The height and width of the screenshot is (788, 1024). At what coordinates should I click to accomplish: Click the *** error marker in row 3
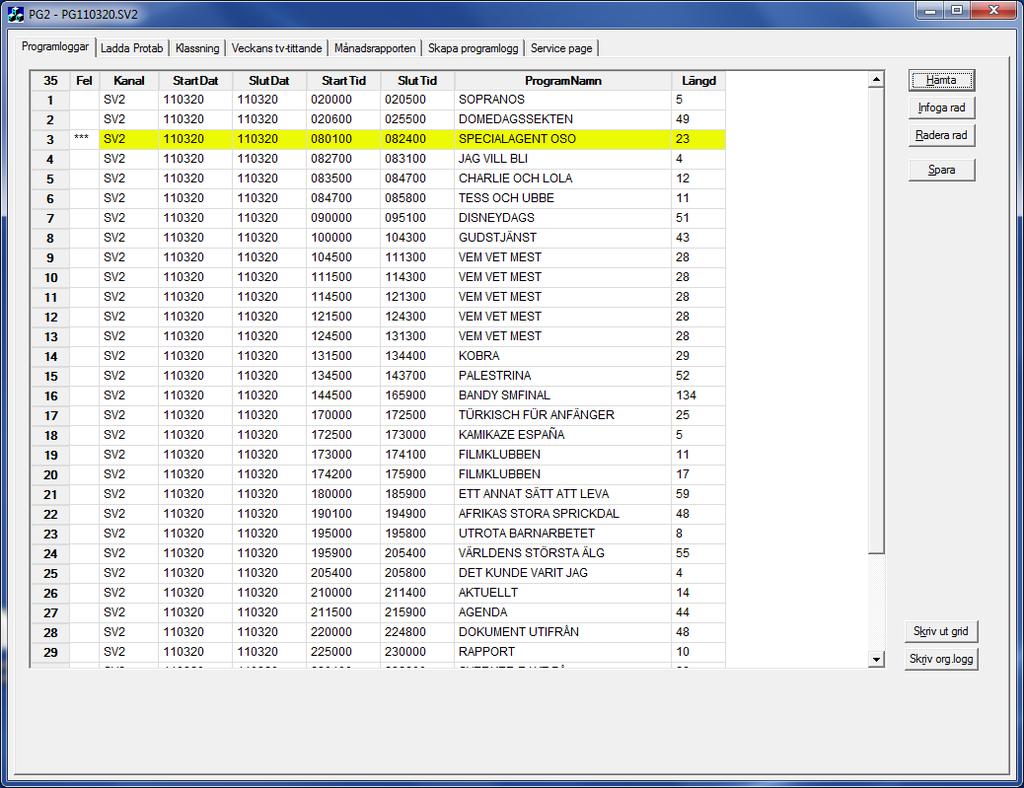click(84, 139)
